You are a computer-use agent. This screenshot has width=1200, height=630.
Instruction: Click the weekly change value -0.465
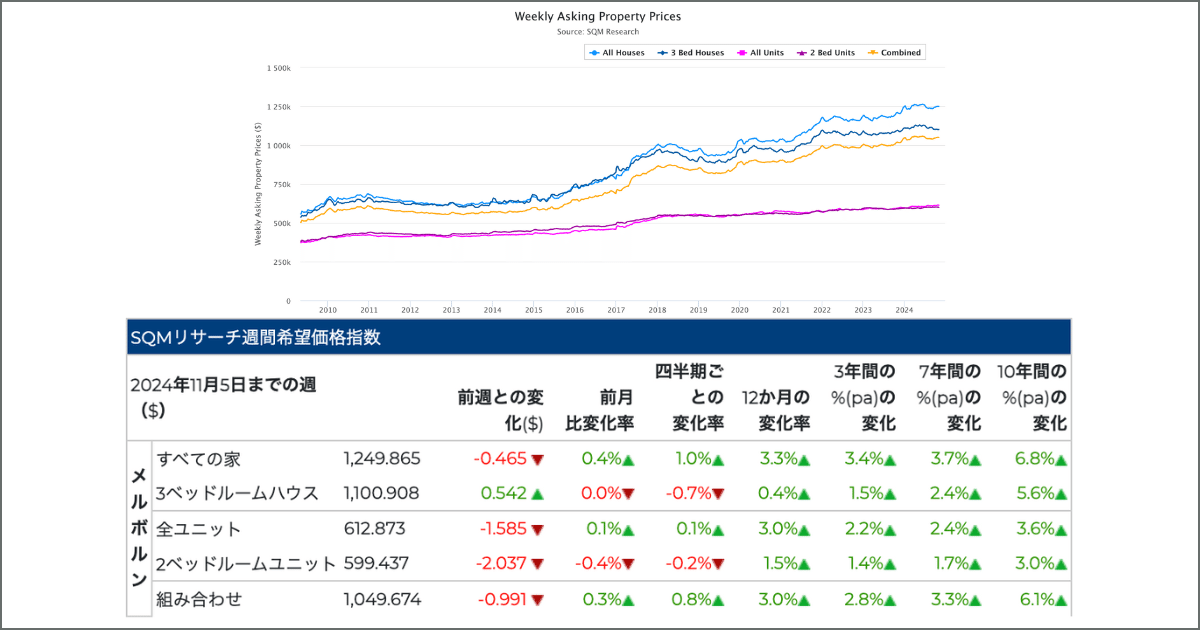[x=500, y=459]
